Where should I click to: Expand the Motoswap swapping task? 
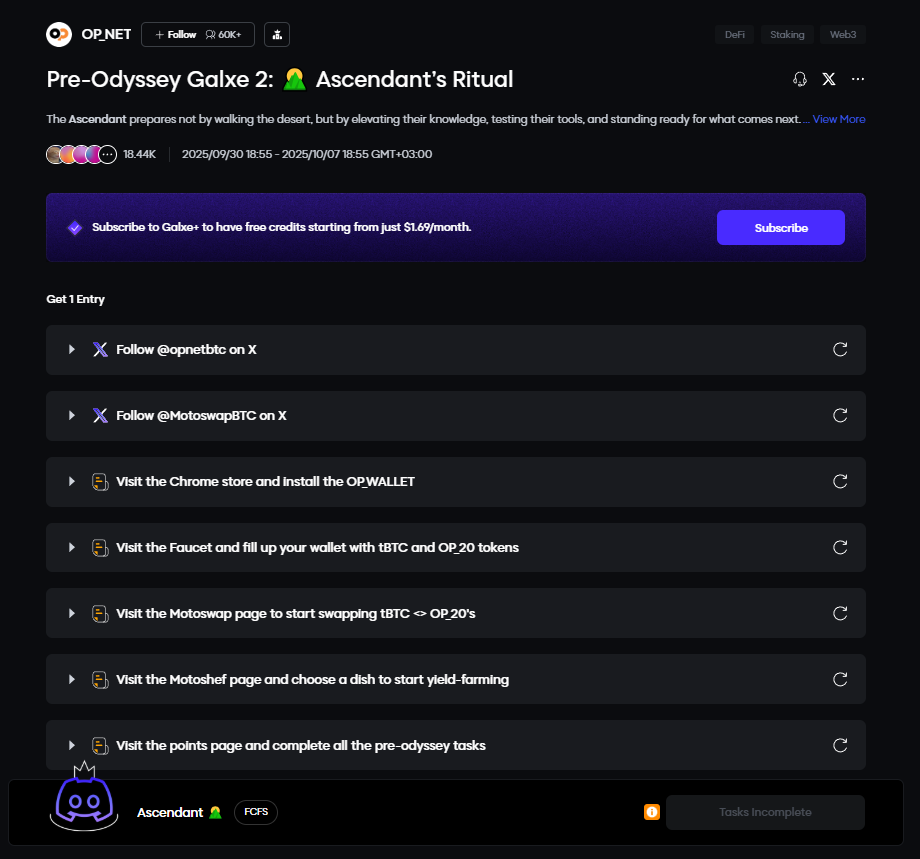pyautogui.click(x=72, y=614)
